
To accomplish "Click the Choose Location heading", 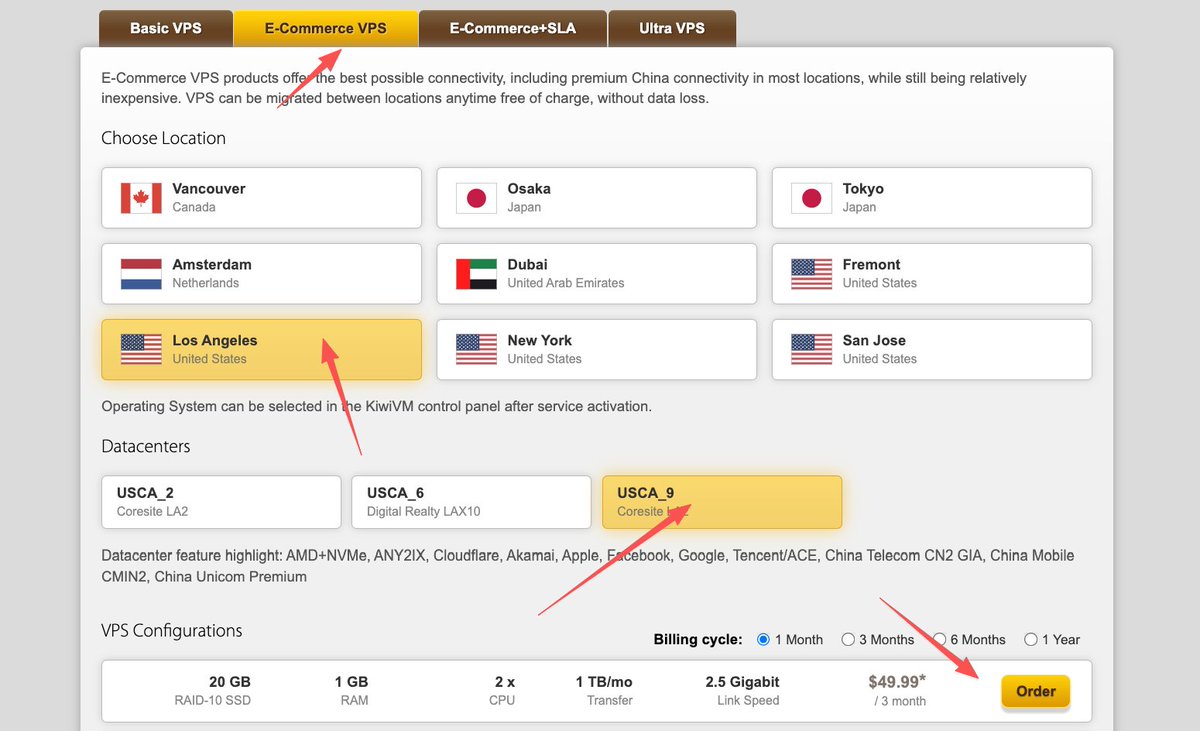I will (x=163, y=138).
